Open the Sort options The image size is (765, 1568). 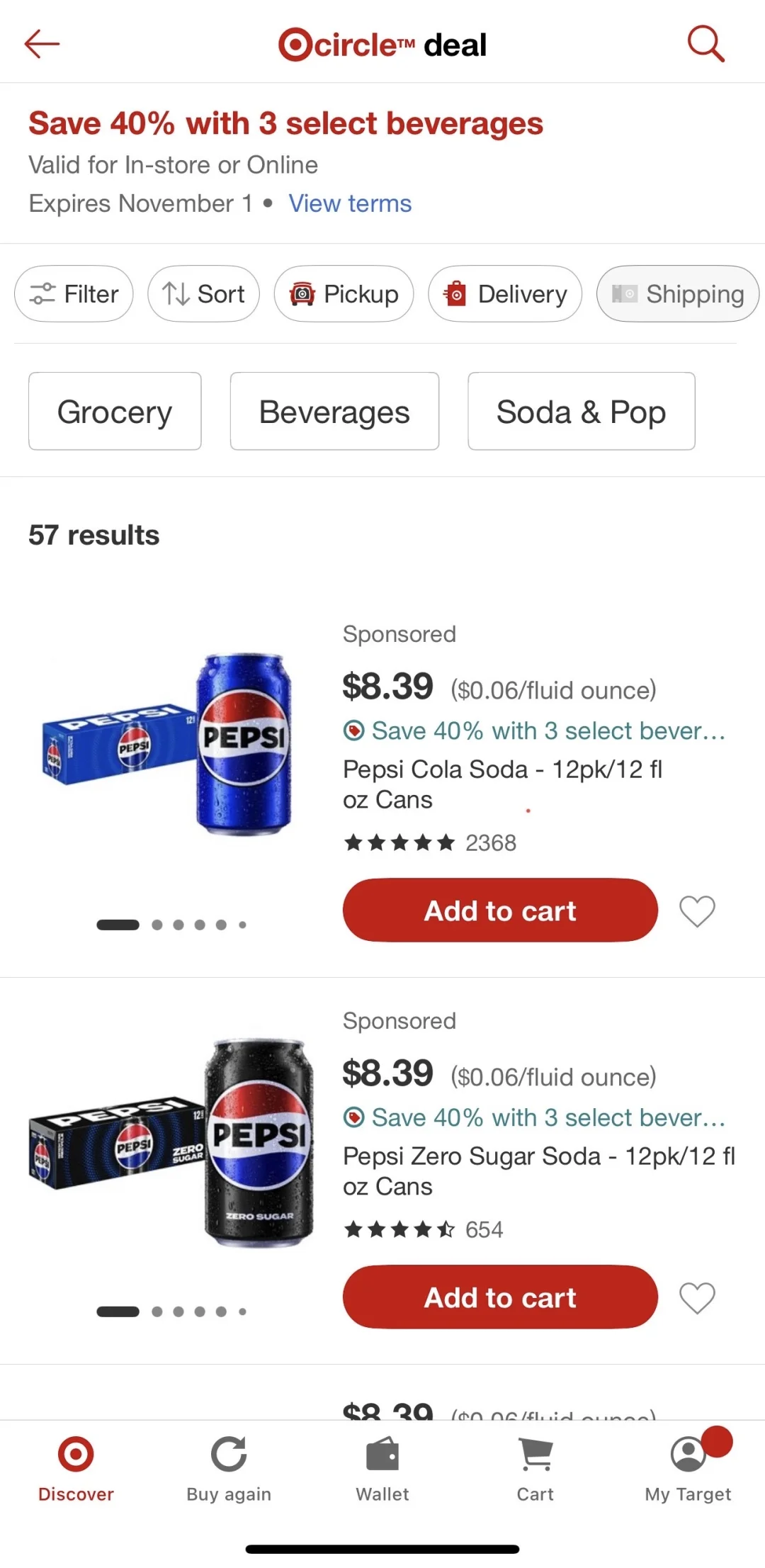coord(203,294)
